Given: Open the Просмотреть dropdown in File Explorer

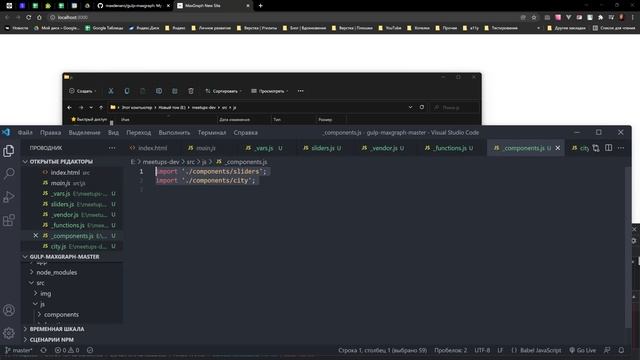Looking at the screenshot, I should 269,91.
